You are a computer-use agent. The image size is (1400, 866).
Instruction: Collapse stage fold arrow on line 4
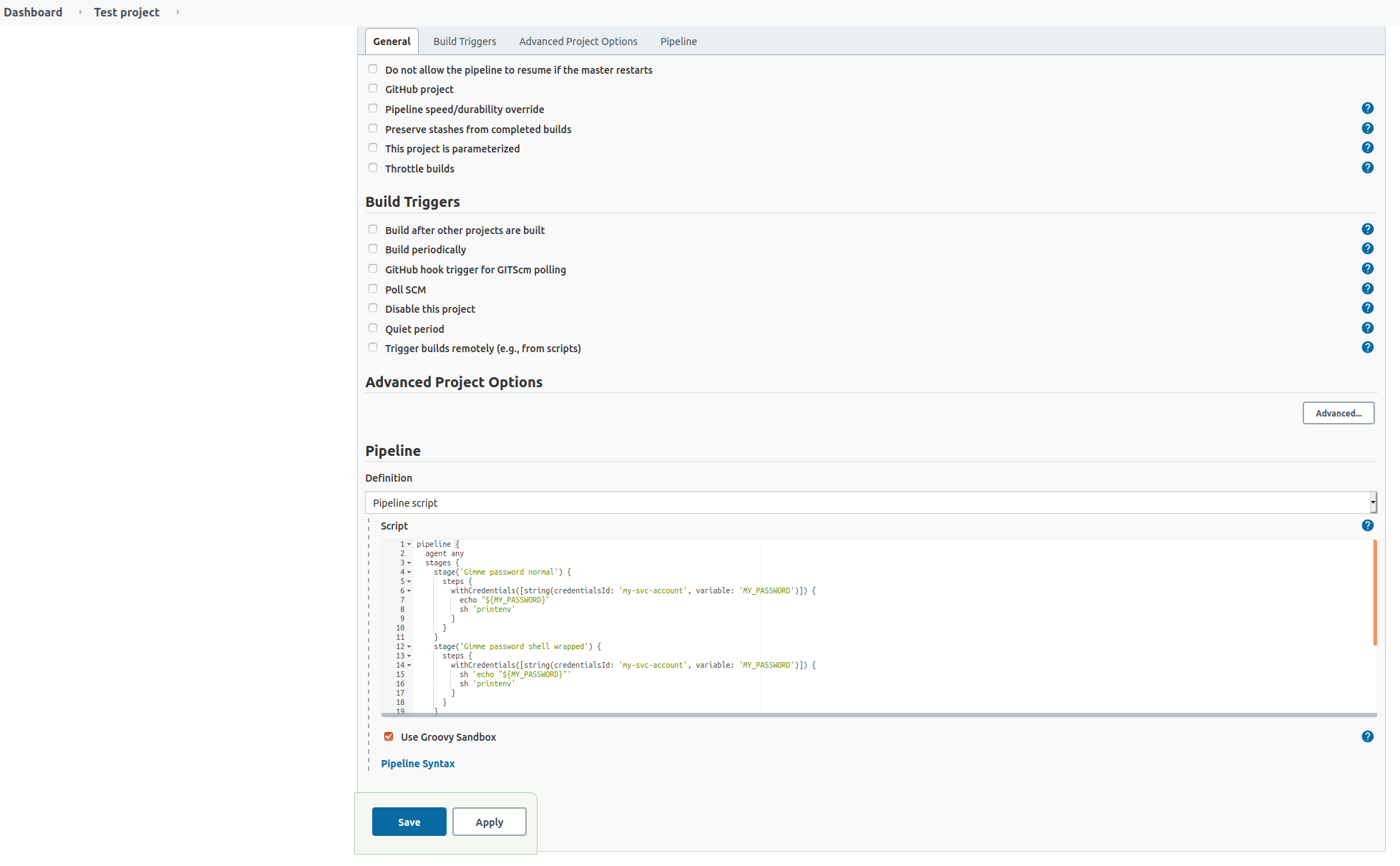(409, 572)
